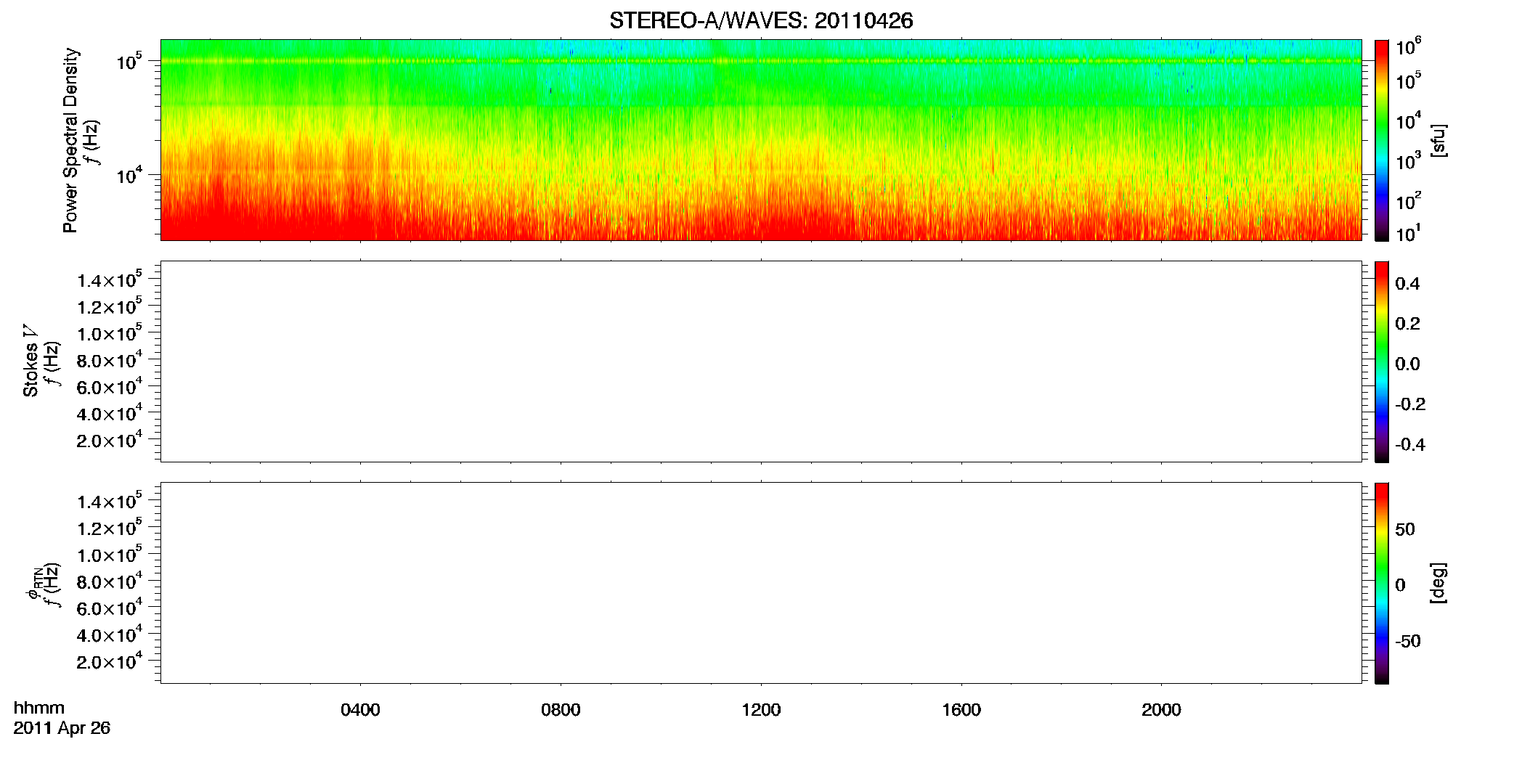Viewport: 1522px width, 784px height.
Task: Click the power spectral density spectrogram
Action: 761,140
